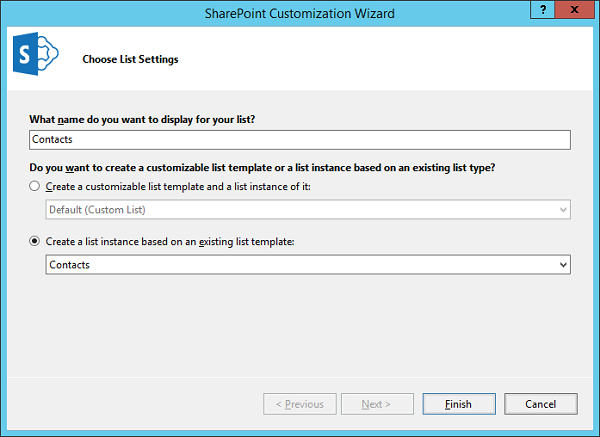
Task: Click the list display name text field
Action: pos(300,140)
